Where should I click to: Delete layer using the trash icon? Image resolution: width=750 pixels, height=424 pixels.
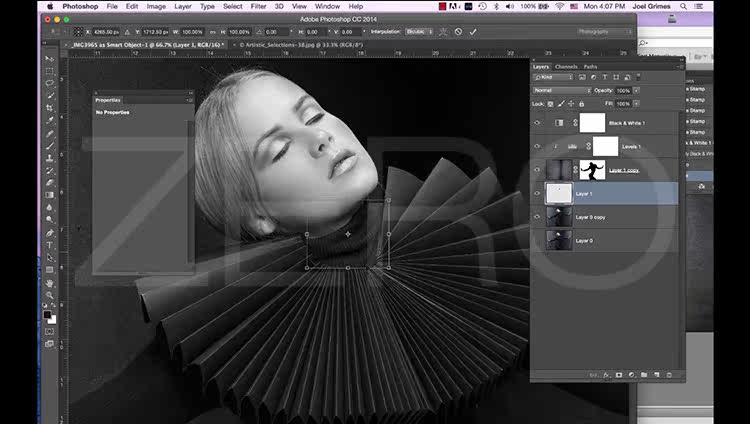click(x=669, y=374)
